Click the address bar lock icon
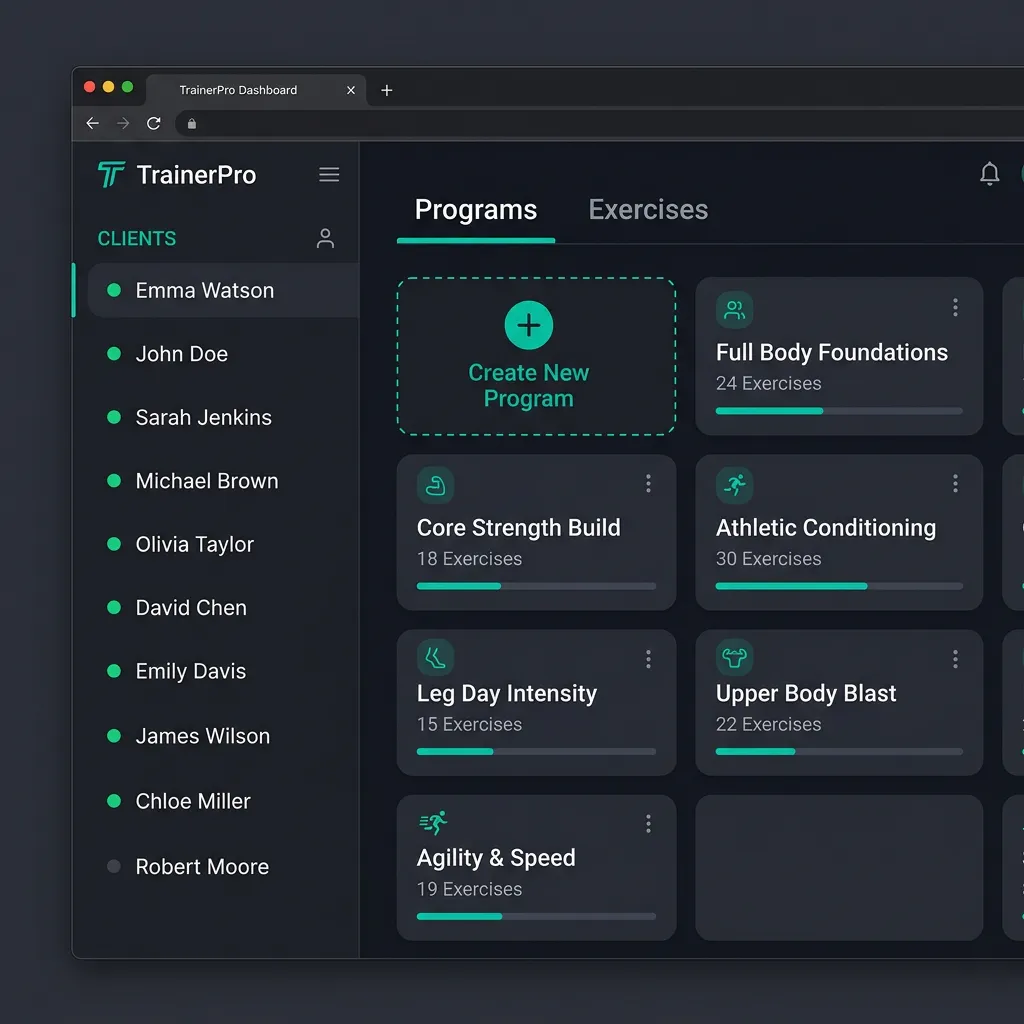The image size is (1024, 1024). [x=191, y=123]
